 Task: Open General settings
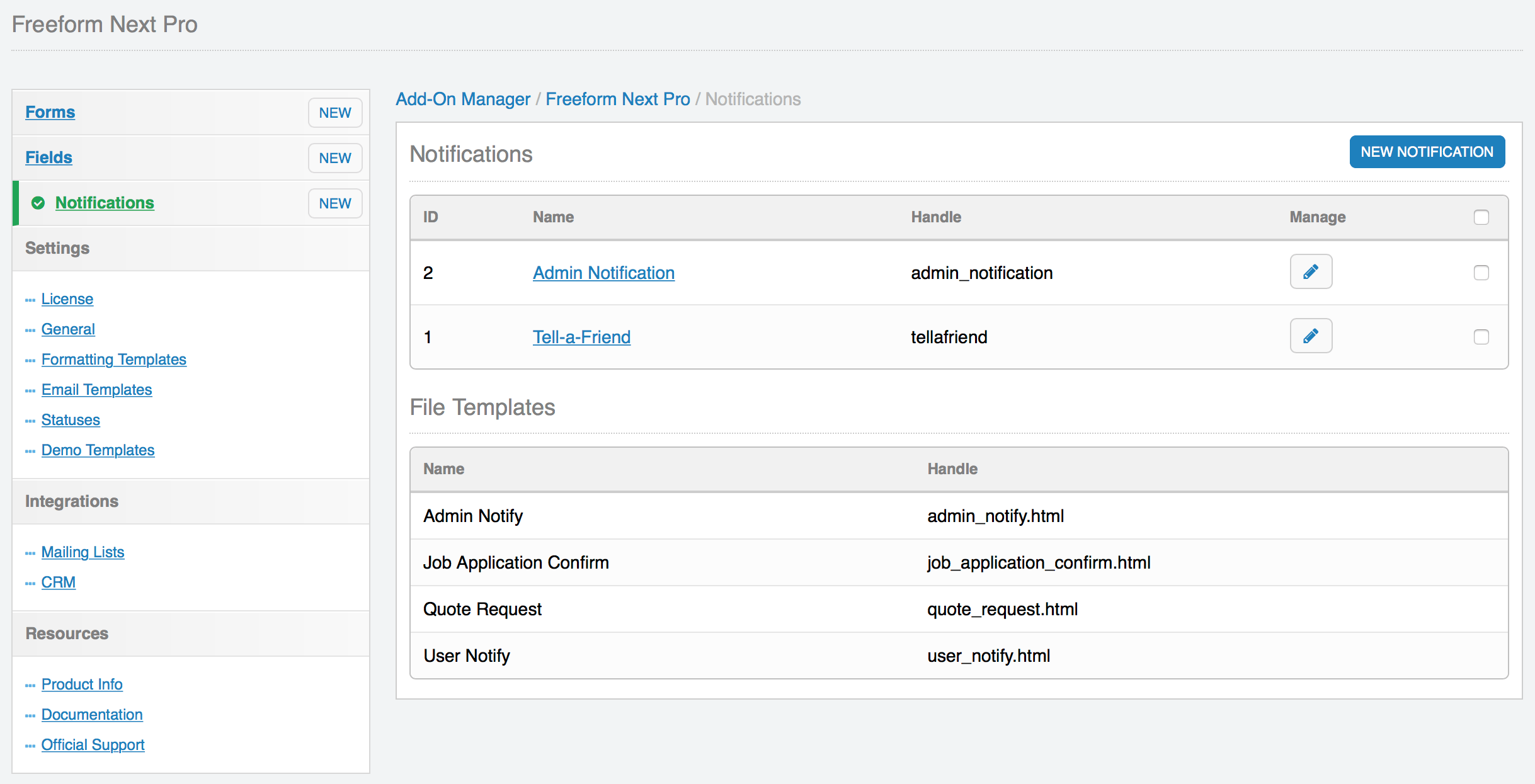68,329
